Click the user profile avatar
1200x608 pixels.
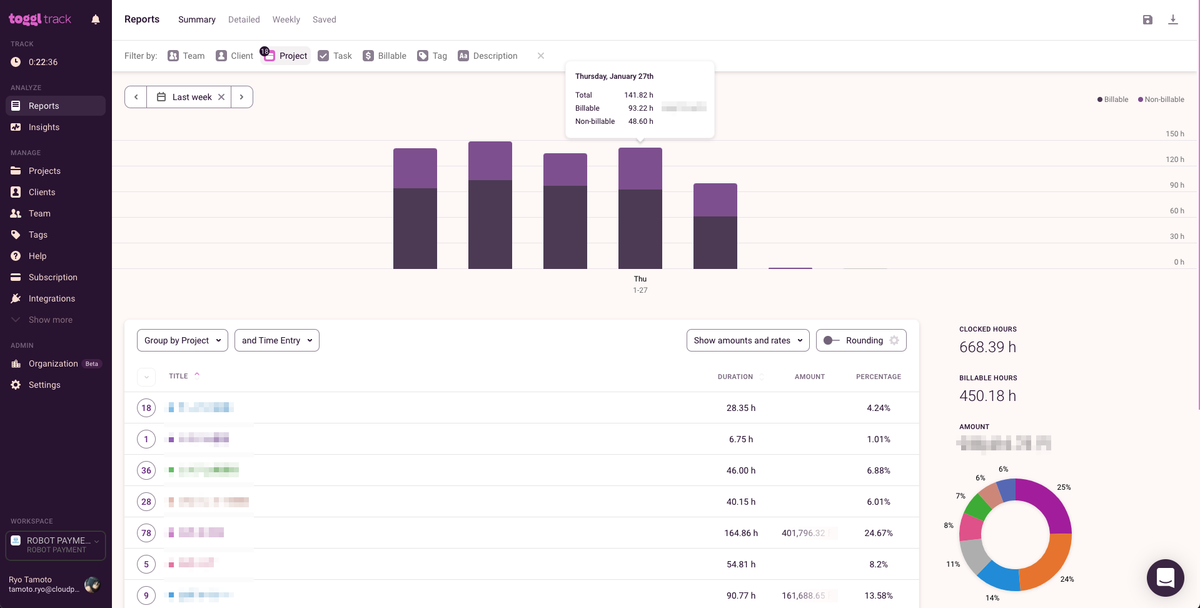92,585
